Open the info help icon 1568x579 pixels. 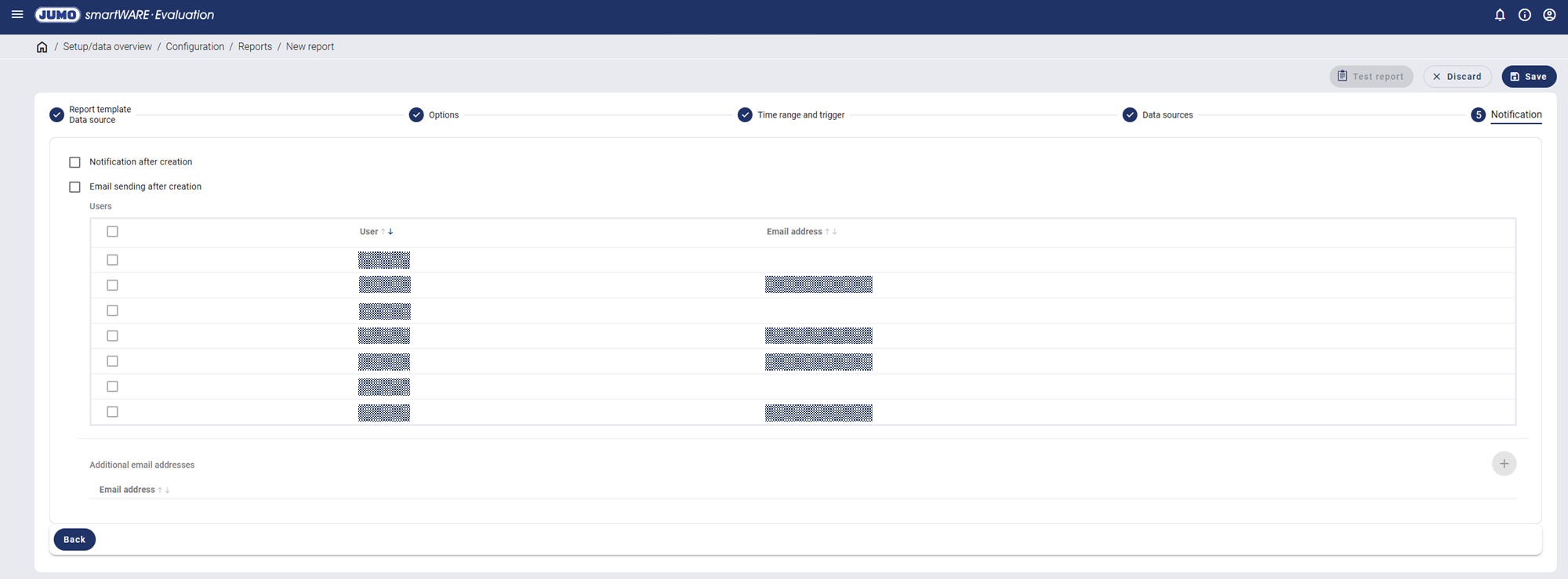click(1525, 15)
